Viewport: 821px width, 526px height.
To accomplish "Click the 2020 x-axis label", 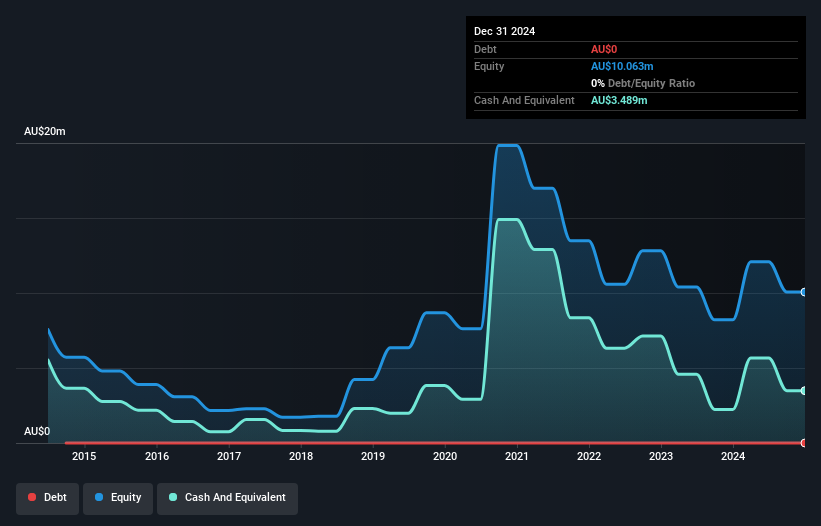I will tap(445, 456).
